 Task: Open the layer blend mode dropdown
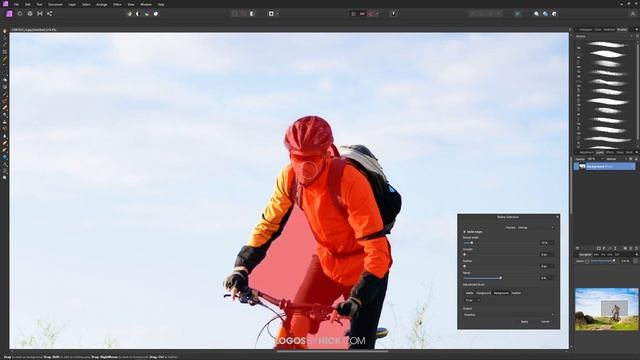tap(616, 159)
